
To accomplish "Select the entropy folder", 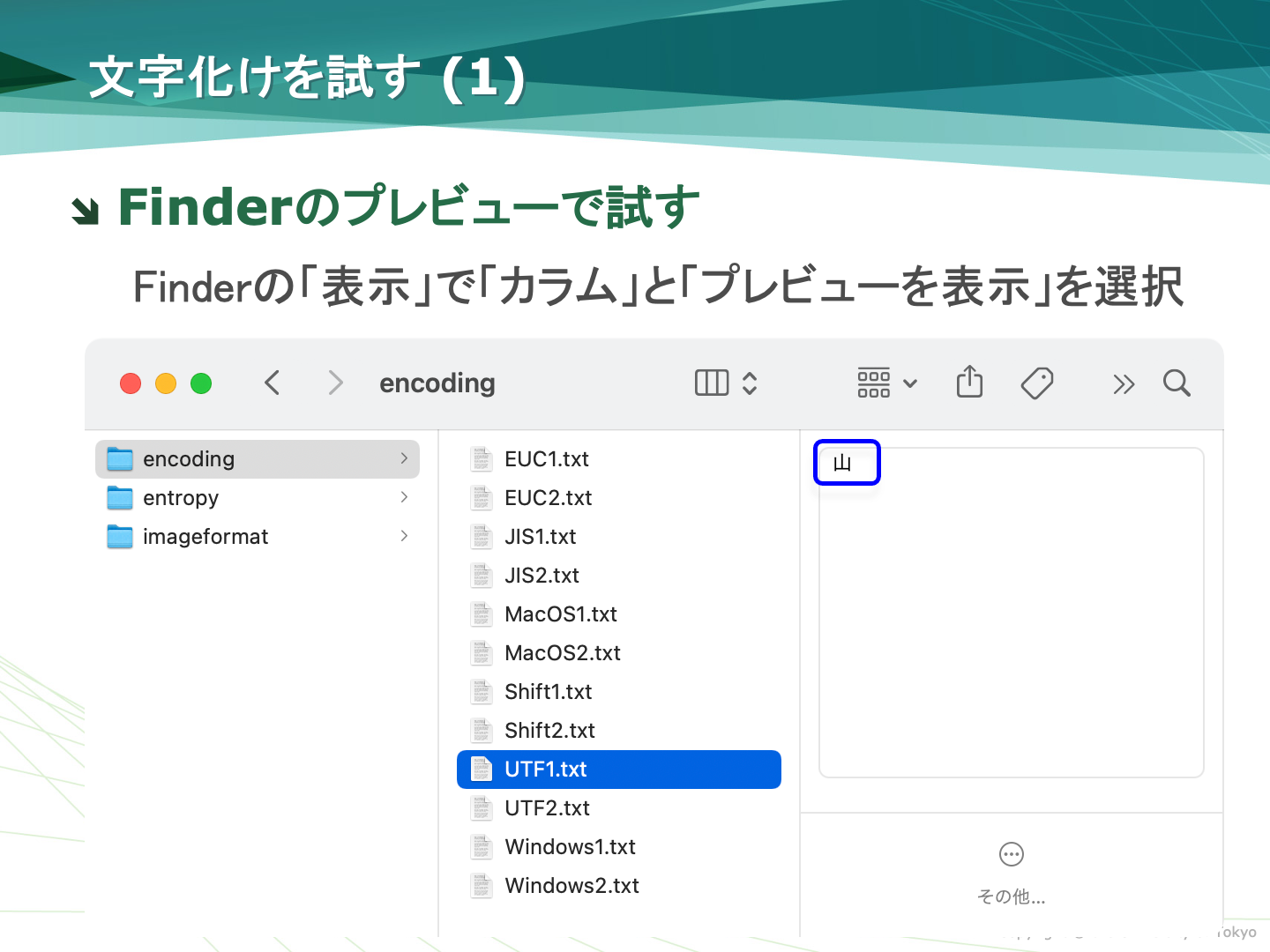I will click(258, 498).
